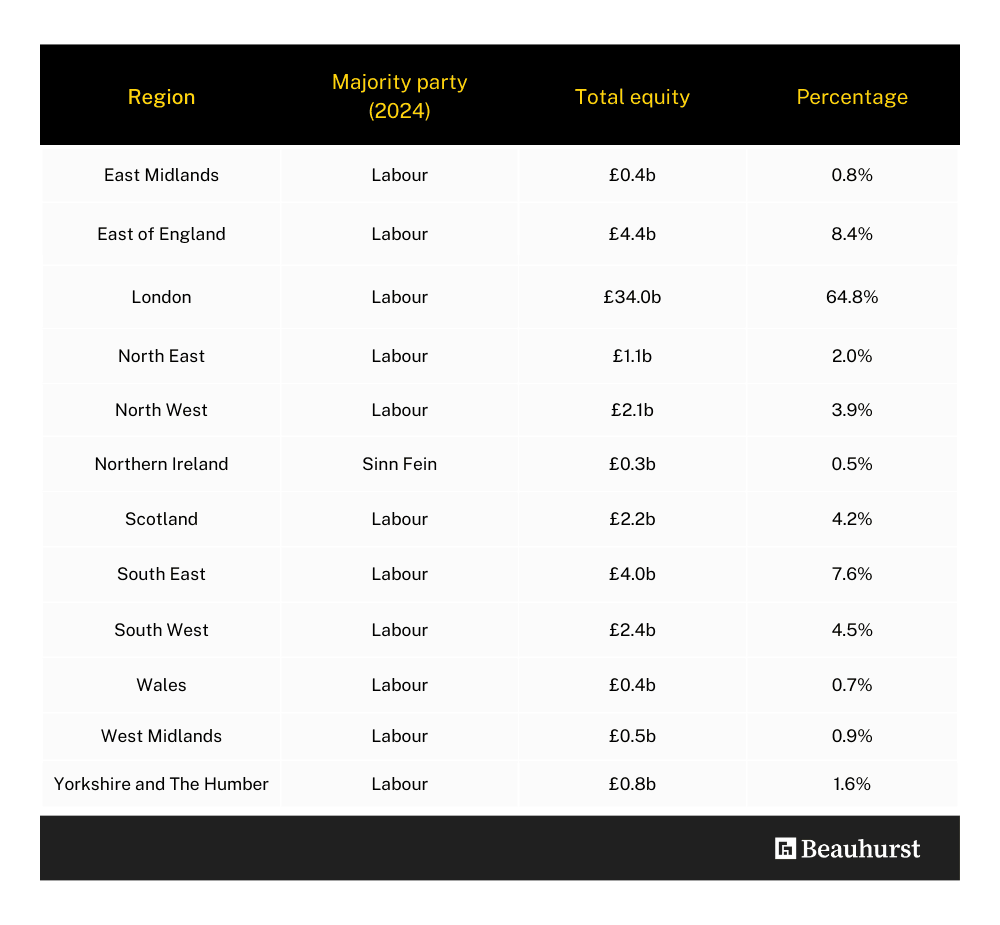This screenshot has height=925, width=1000.
Task: Click the East of England row label
Action: 161,234
